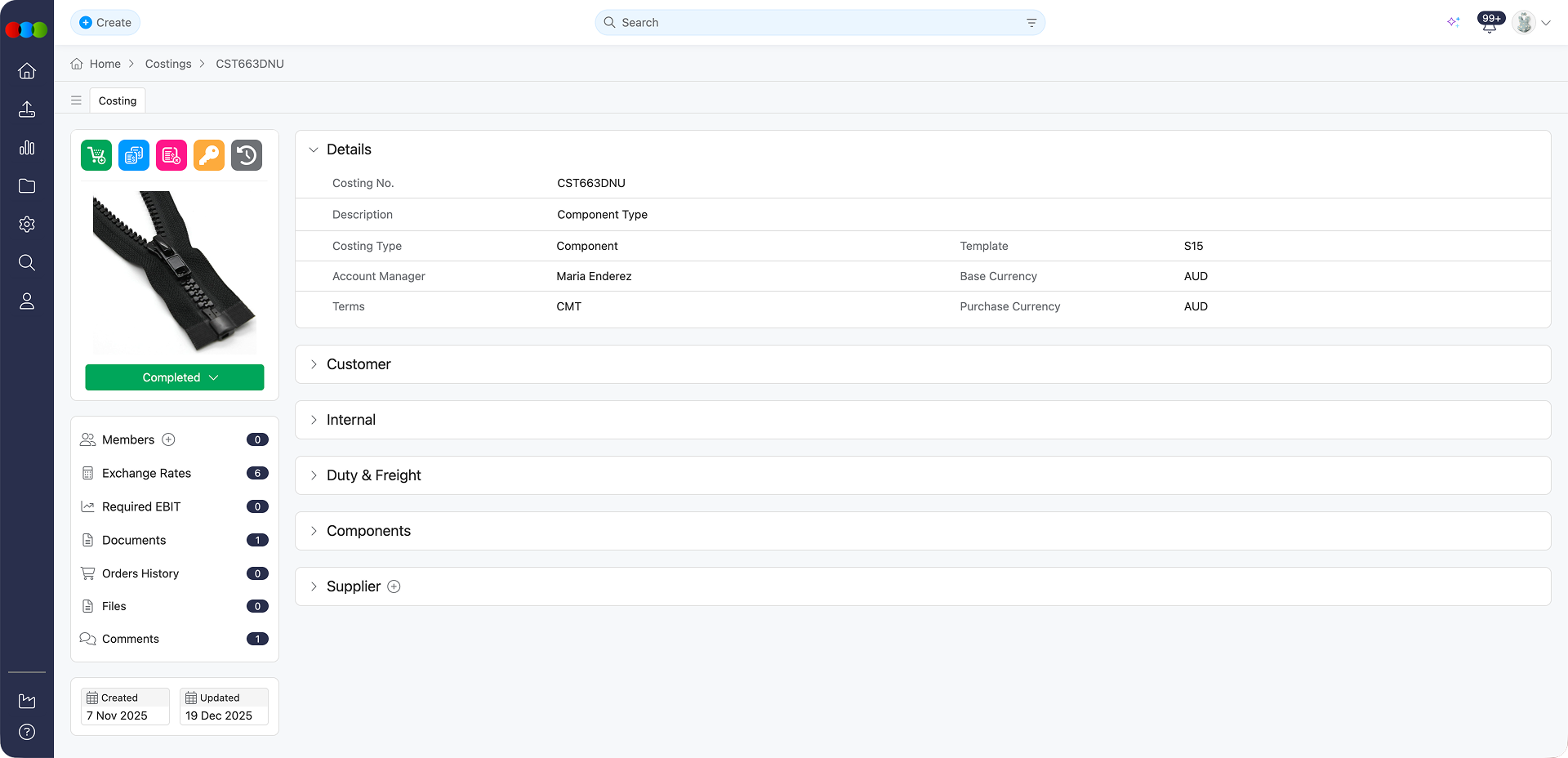The width and height of the screenshot is (1568, 758).
Task: Add a member with the plus icon
Action: [169, 439]
